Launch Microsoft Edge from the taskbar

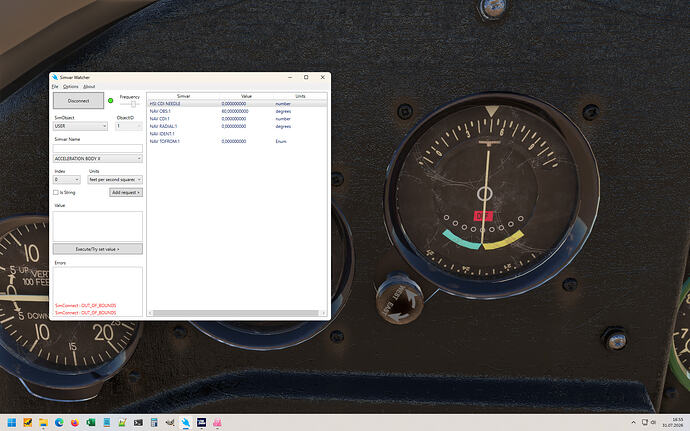[59, 423]
